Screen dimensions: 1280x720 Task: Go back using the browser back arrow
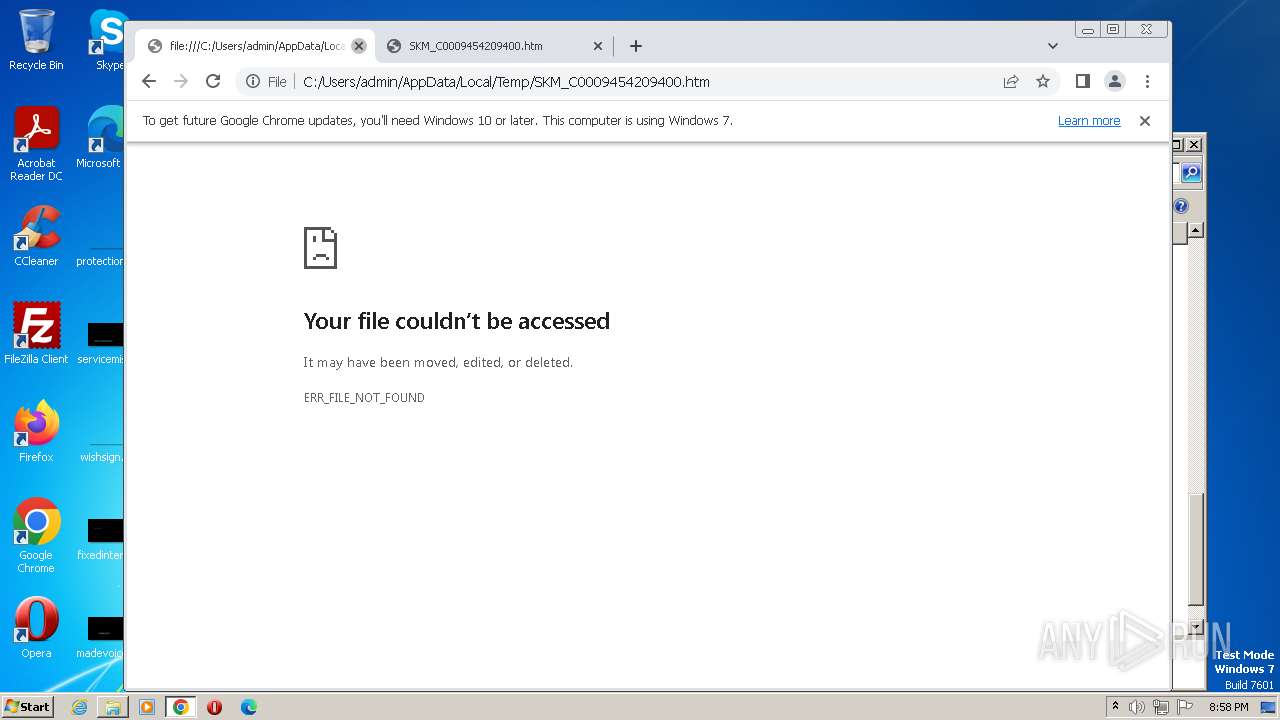point(149,81)
